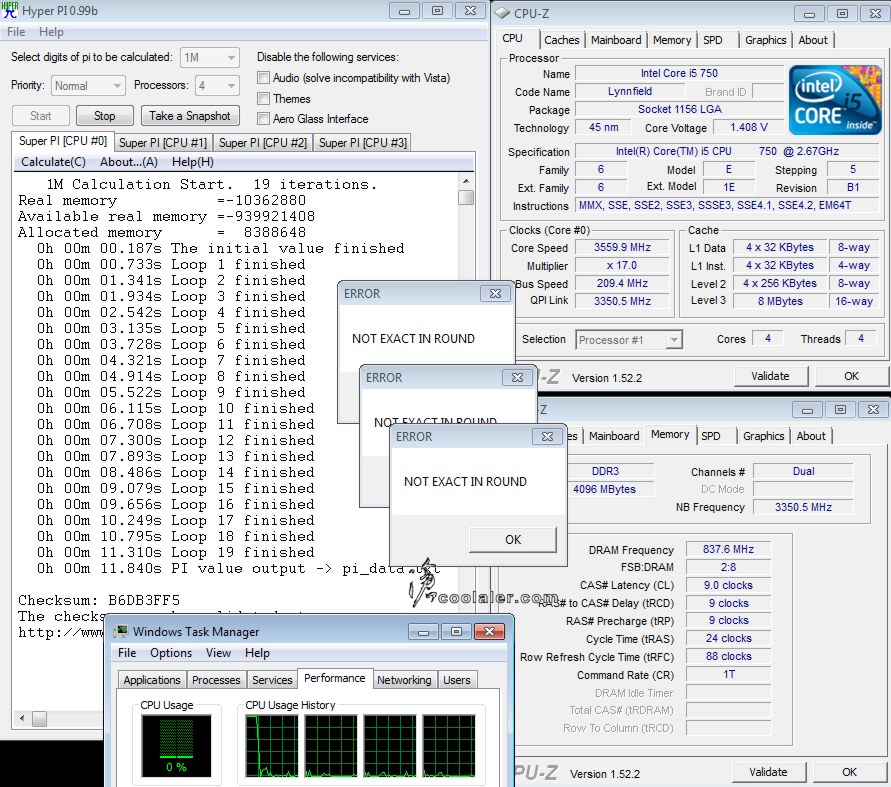Open the Help menu in Hyper PI

(51, 32)
